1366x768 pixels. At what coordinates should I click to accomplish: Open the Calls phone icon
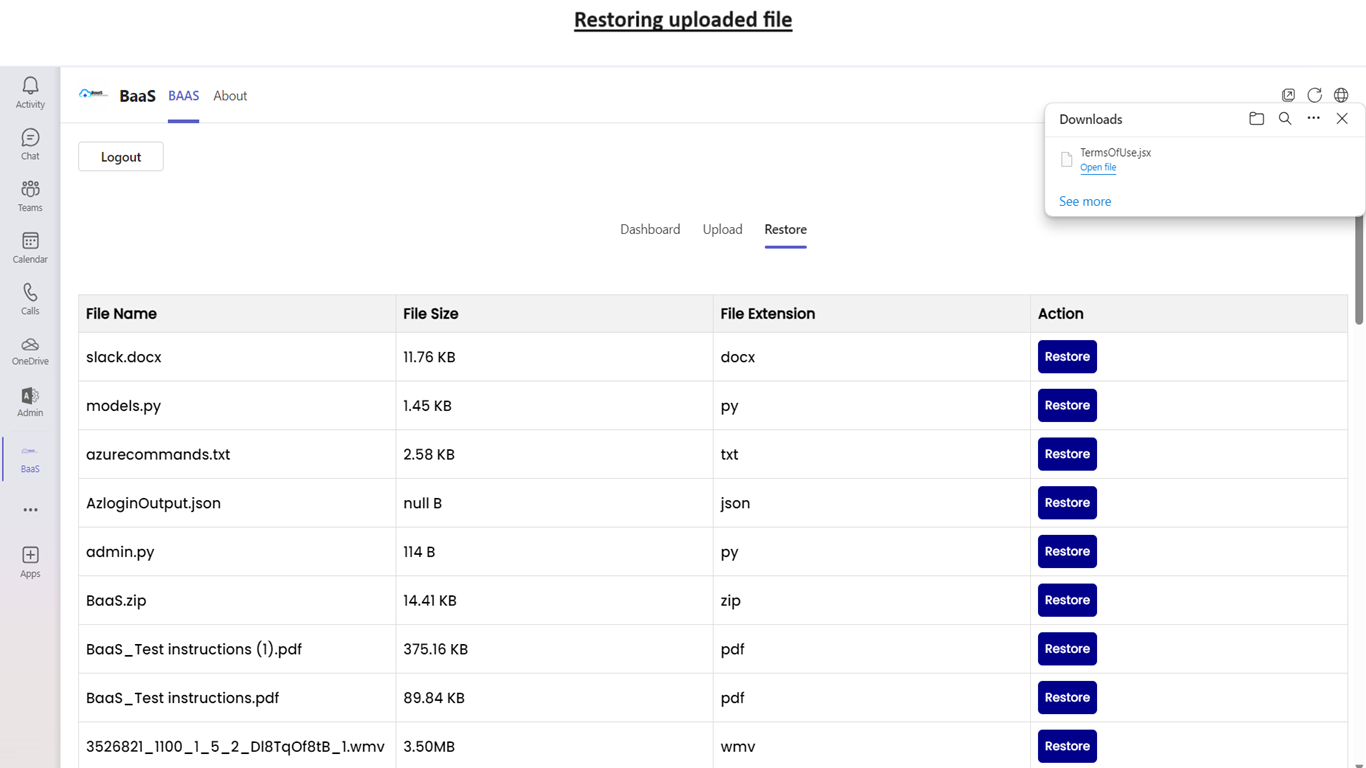click(x=30, y=292)
